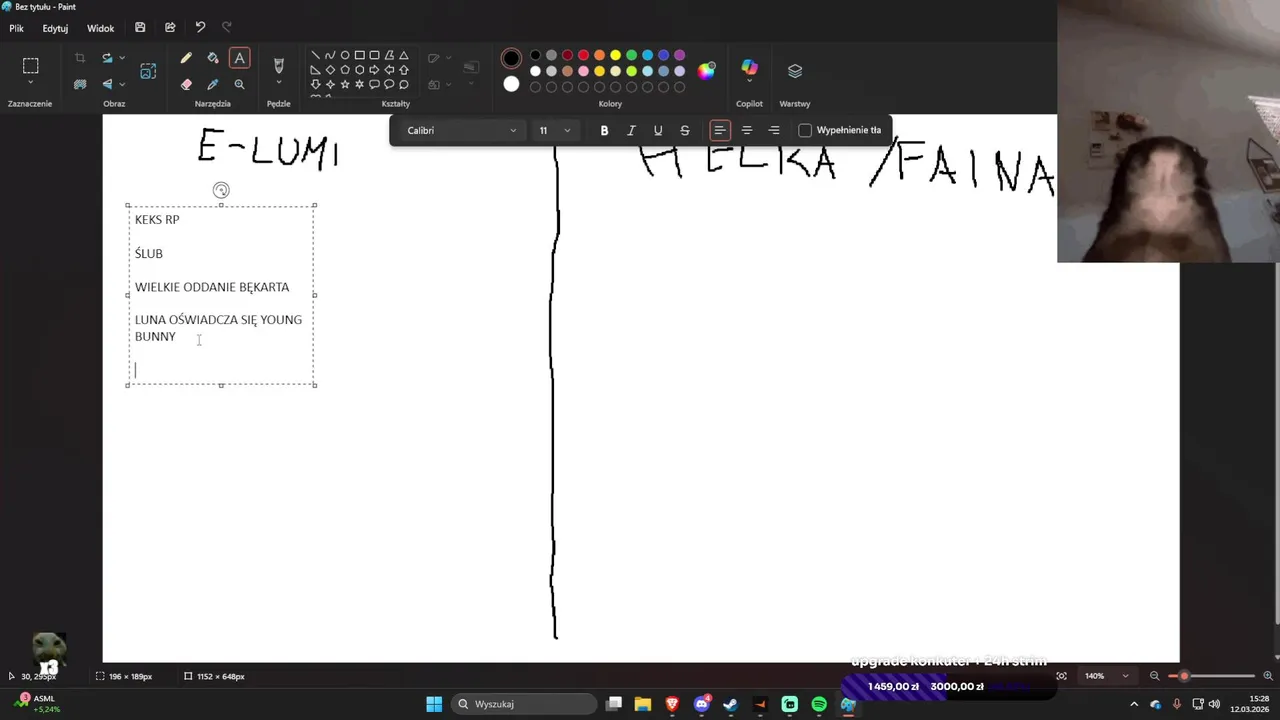Click the zoom slider handle

[1184, 676]
